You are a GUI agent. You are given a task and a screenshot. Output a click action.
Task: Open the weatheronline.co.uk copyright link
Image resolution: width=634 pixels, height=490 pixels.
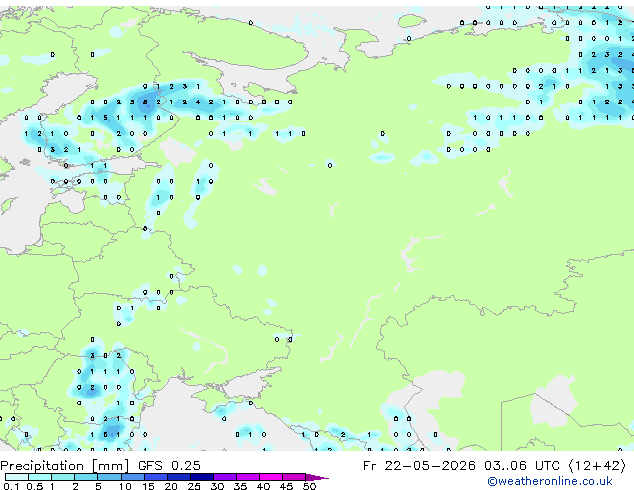[x=549, y=481]
